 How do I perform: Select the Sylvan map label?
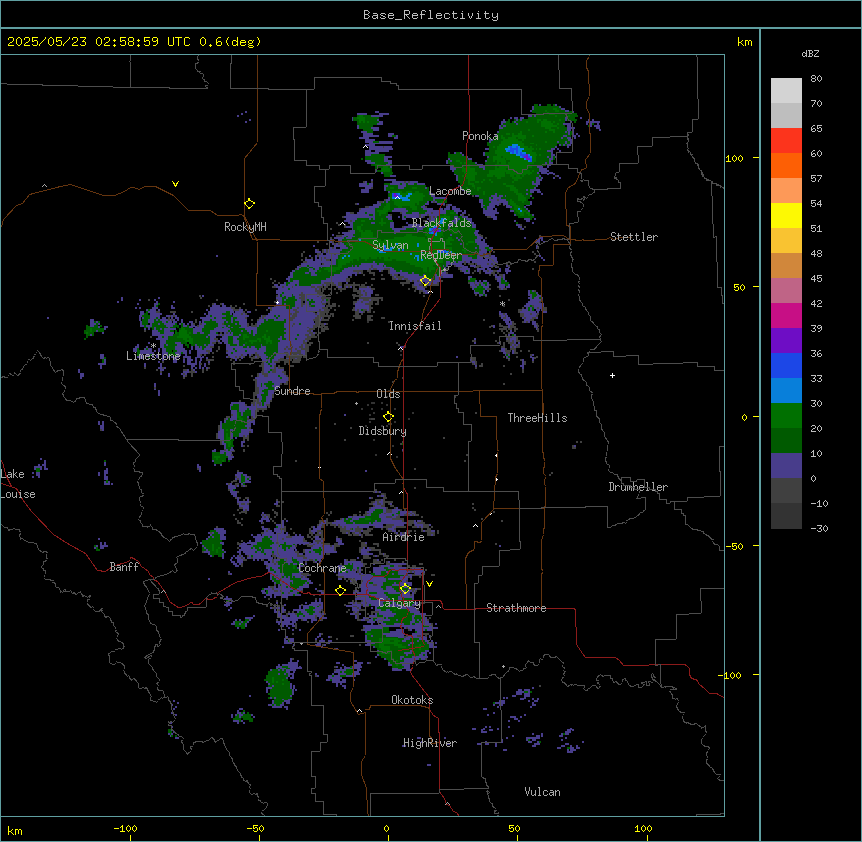pos(390,245)
